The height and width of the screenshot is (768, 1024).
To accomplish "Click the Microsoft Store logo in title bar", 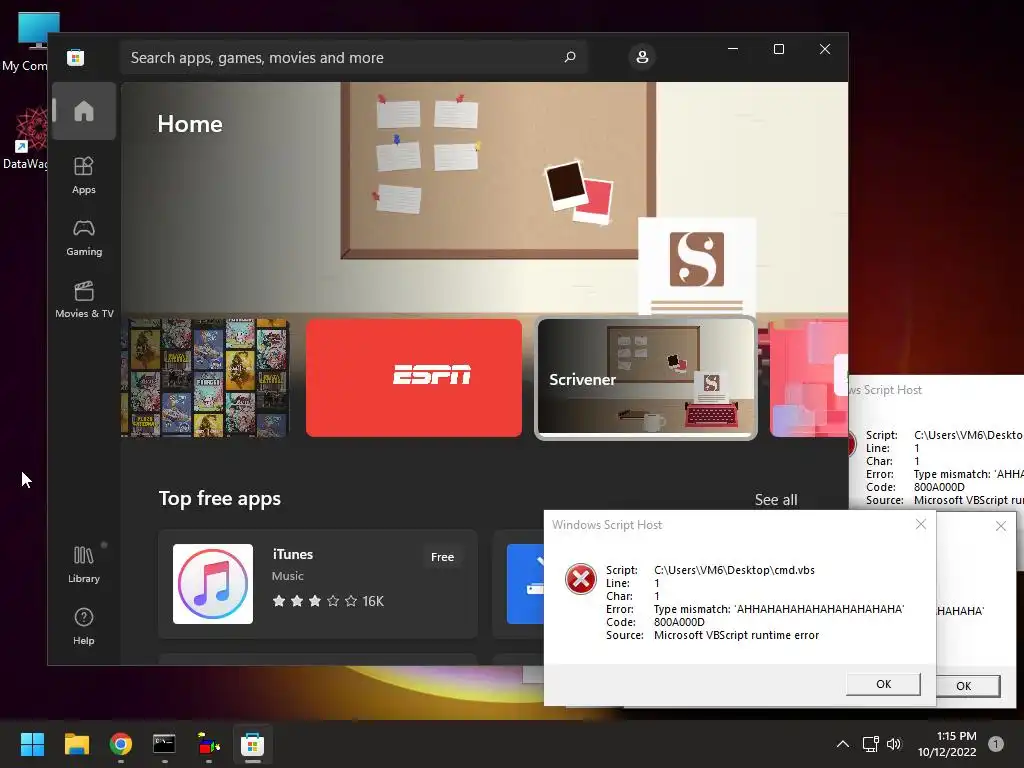I will 76,57.
